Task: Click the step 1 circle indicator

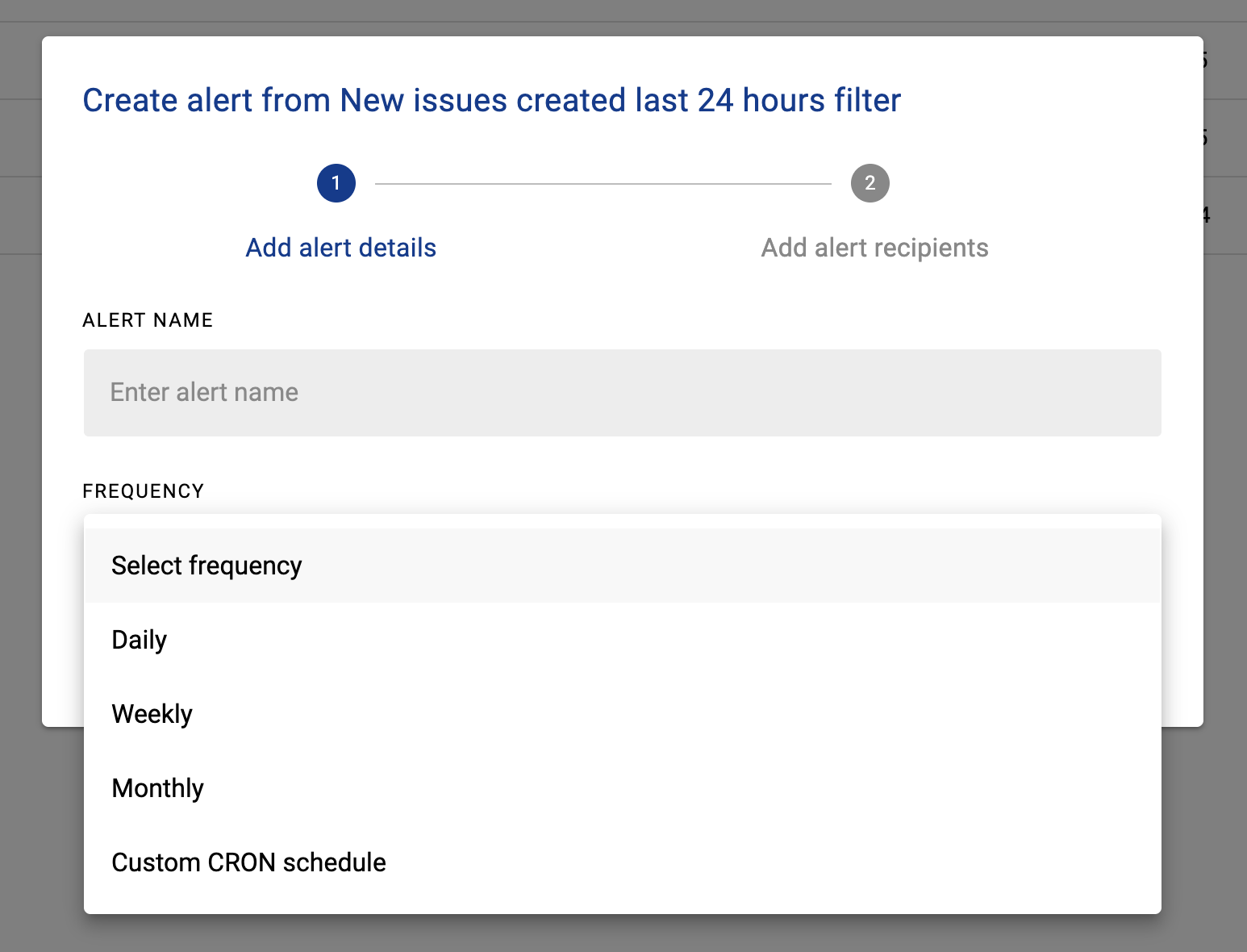Action: pos(336,183)
